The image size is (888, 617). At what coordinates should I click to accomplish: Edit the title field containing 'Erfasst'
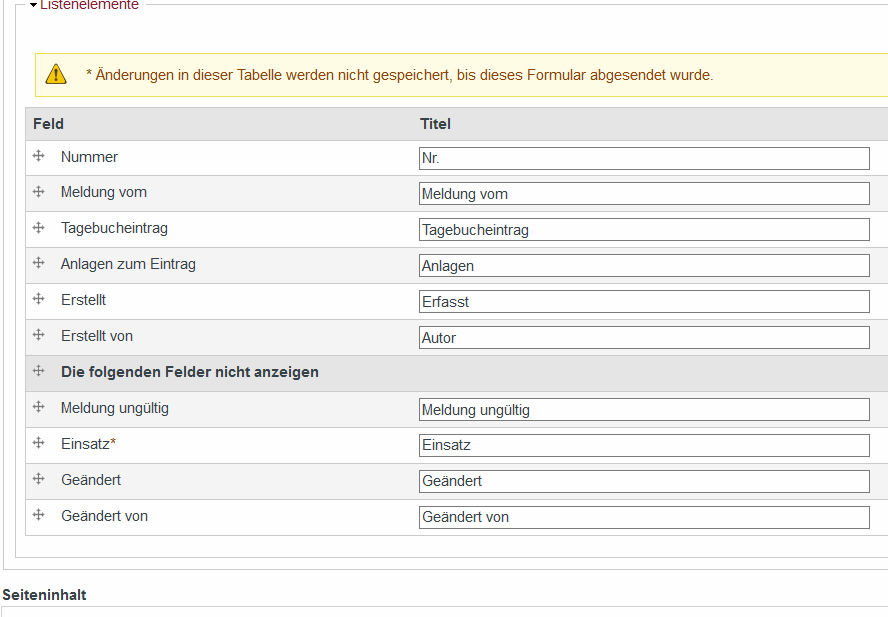tap(644, 302)
